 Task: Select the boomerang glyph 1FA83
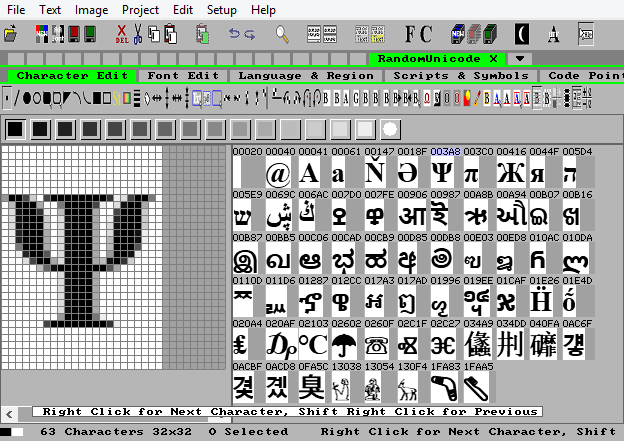[x=443, y=388]
